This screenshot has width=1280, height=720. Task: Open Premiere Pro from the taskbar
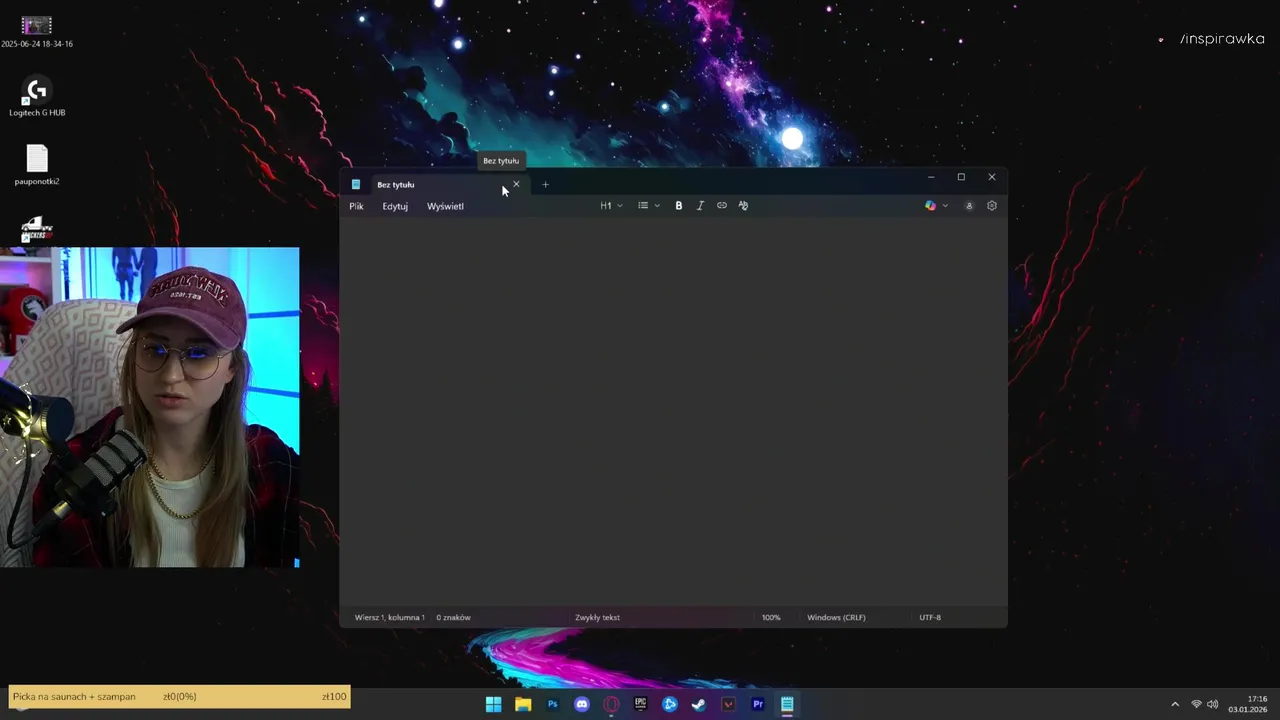point(758,705)
